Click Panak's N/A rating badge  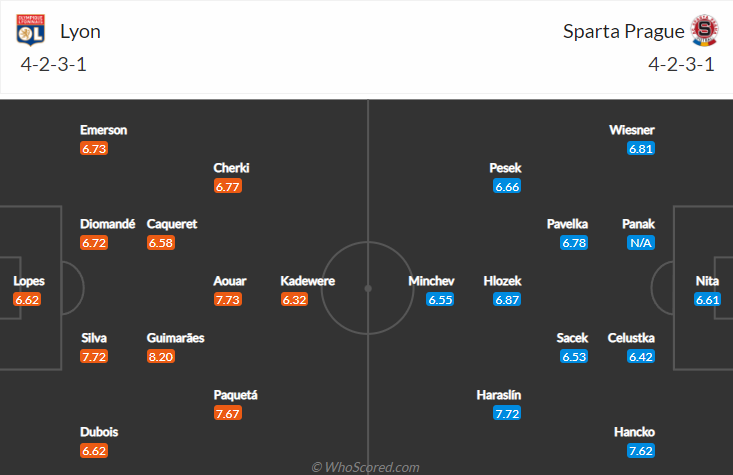click(641, 243)
